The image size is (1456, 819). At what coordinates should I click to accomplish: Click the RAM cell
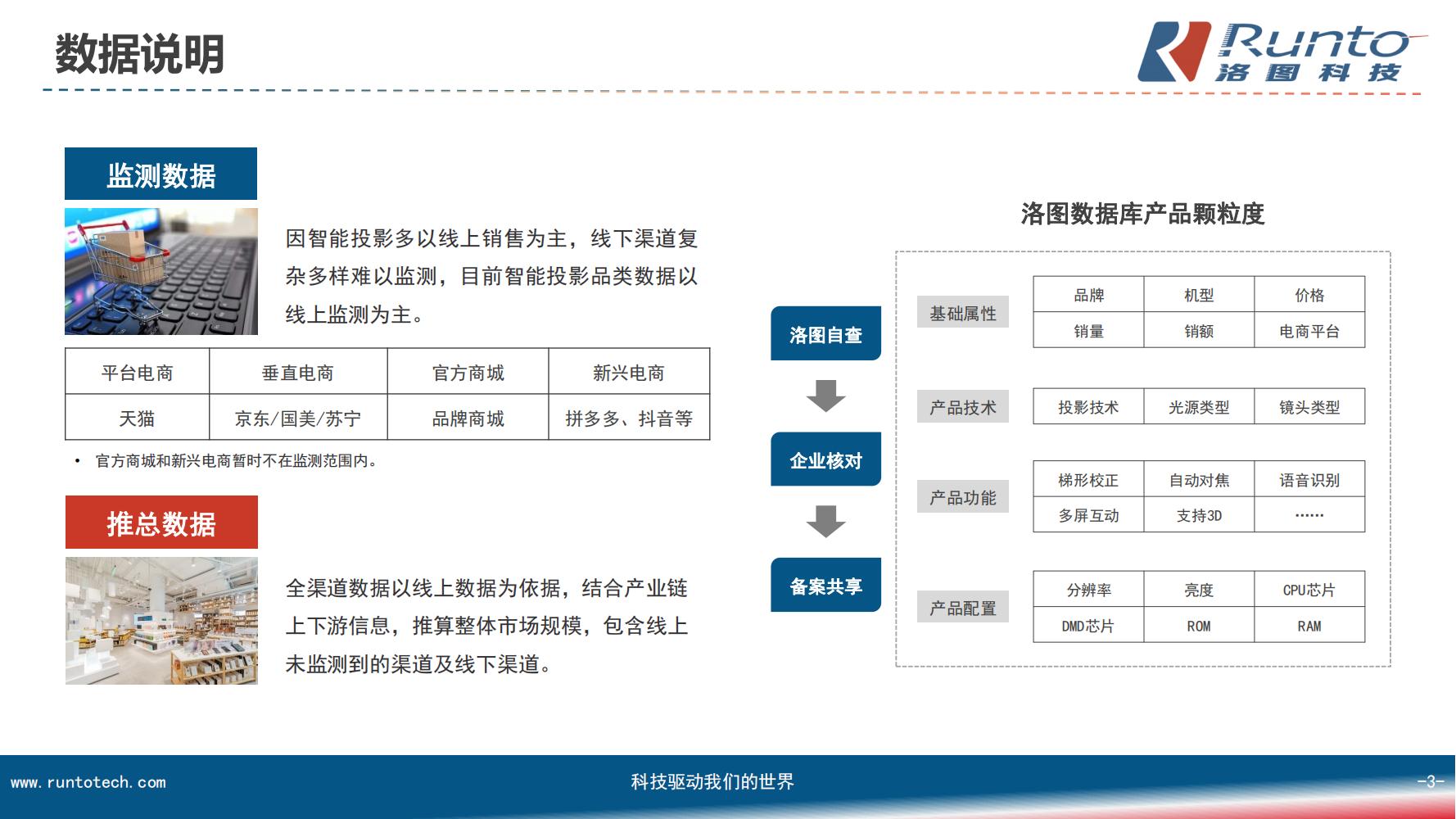[x=1309, y=625]
